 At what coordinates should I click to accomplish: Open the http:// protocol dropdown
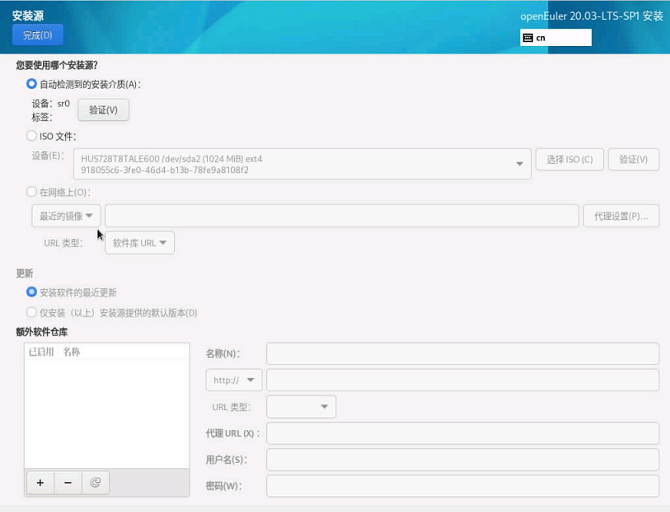pos(234,380)
